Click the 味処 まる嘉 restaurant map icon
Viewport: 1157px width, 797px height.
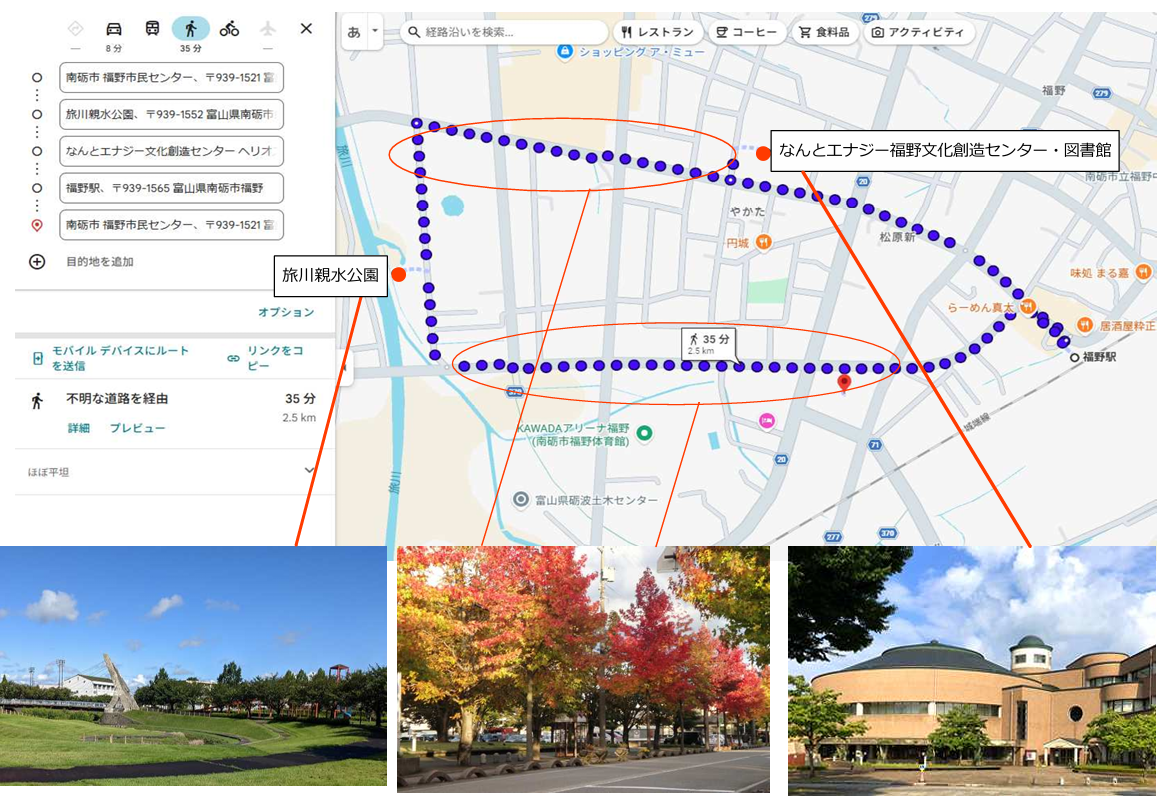[x=1142, y=272]
